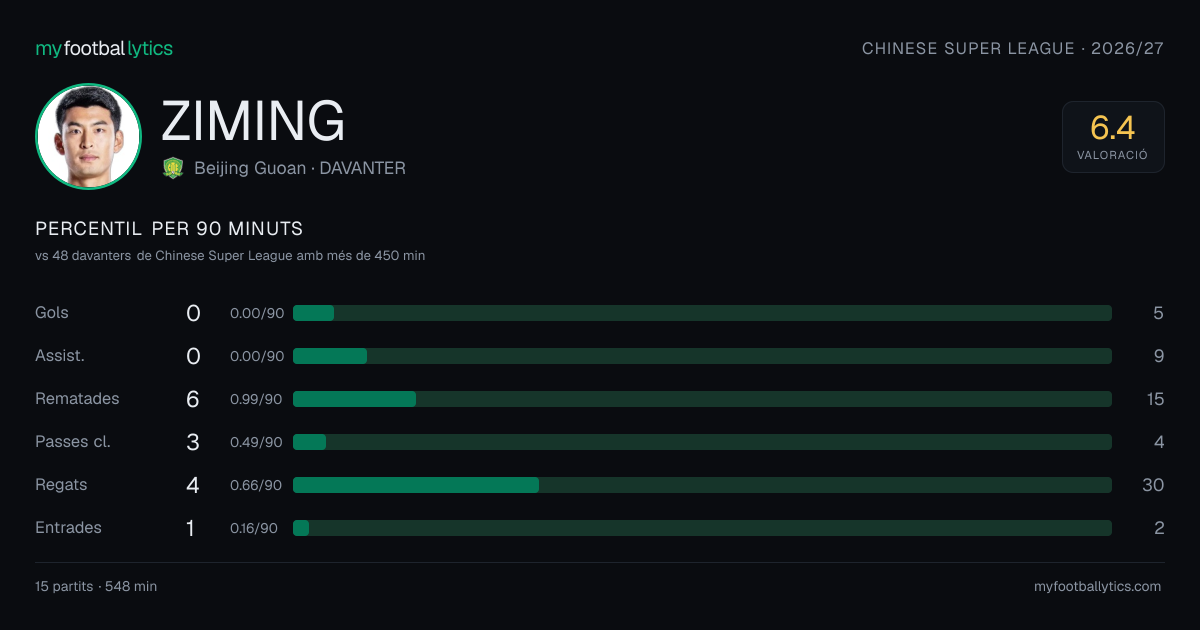Click the Regats percentile bar
Image resolution: width=1200 pixels, height=630 pixels.
tap(702, 485)
